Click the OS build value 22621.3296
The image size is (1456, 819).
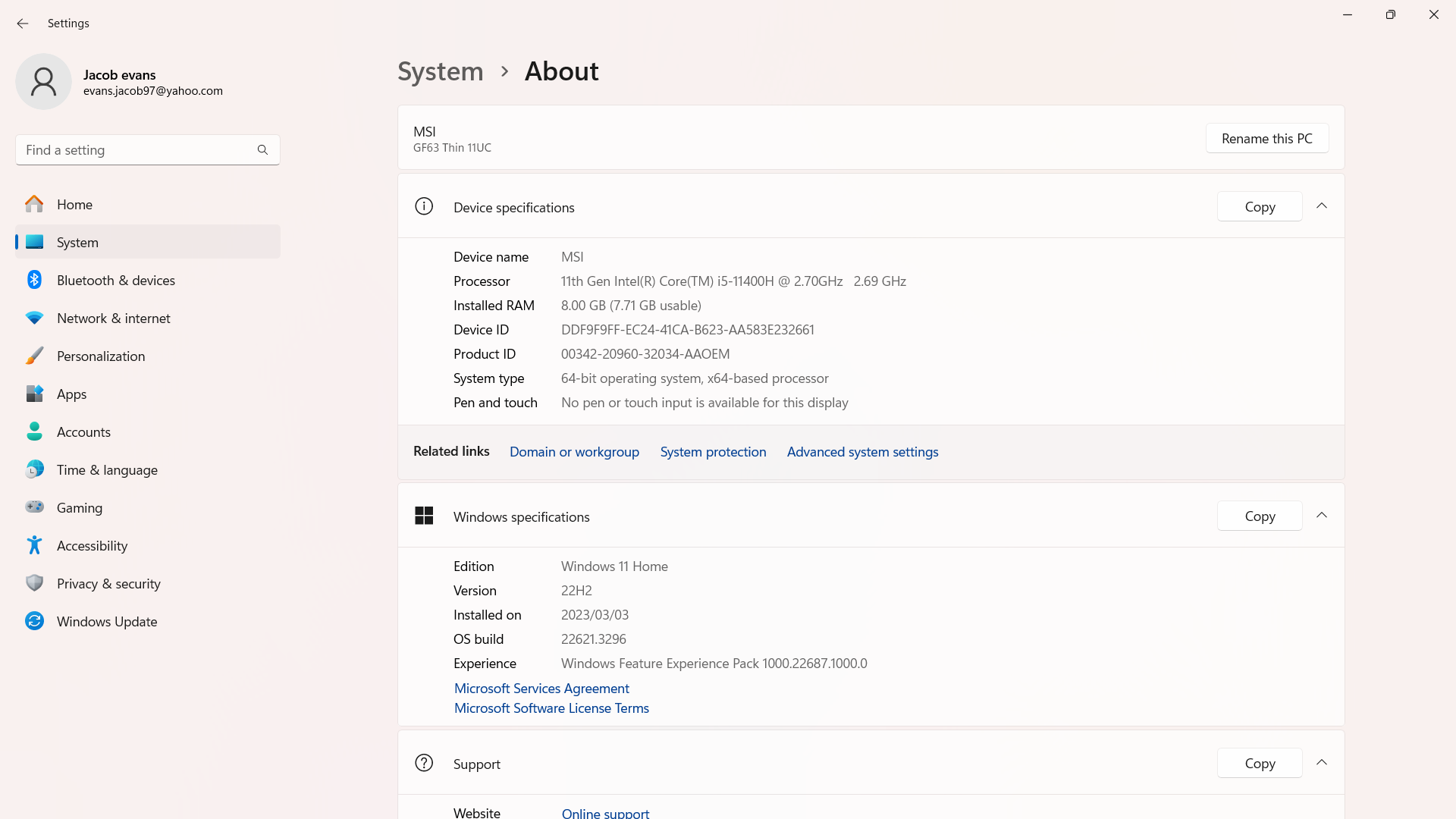tap(594, 639)
